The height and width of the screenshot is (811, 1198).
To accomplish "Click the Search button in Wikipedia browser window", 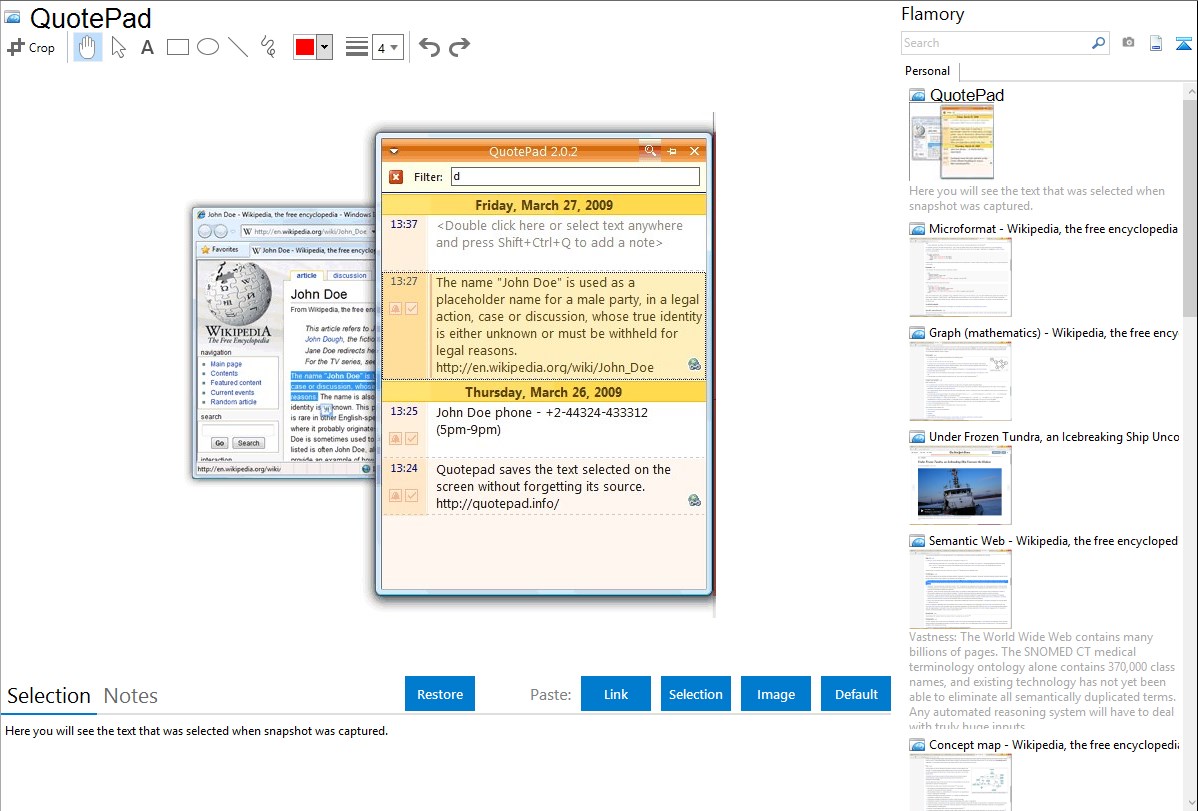I will (x=248, y=443).
